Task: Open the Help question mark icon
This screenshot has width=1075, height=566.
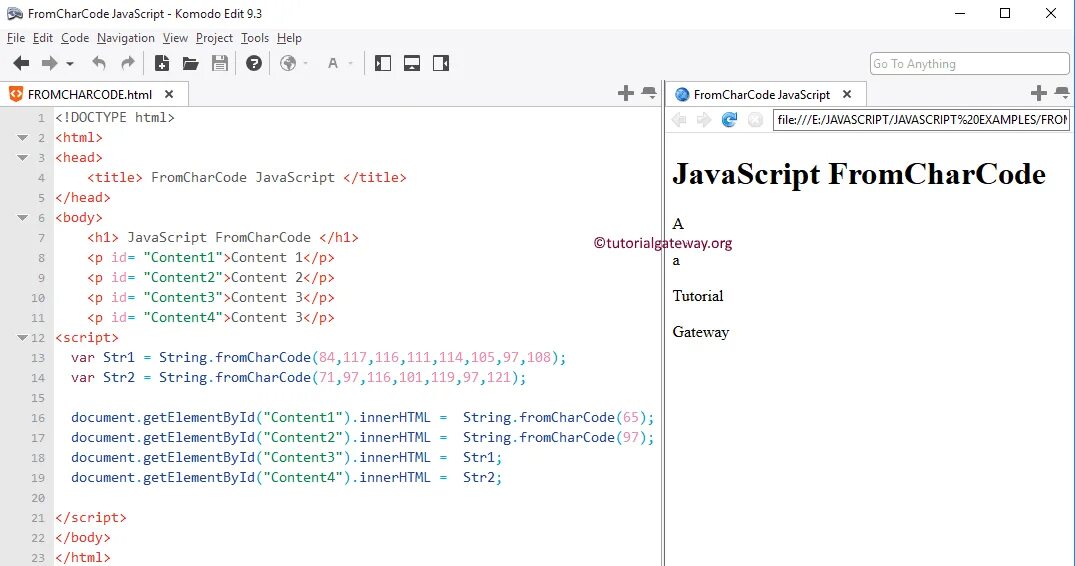Action: [x=254, y=64]
